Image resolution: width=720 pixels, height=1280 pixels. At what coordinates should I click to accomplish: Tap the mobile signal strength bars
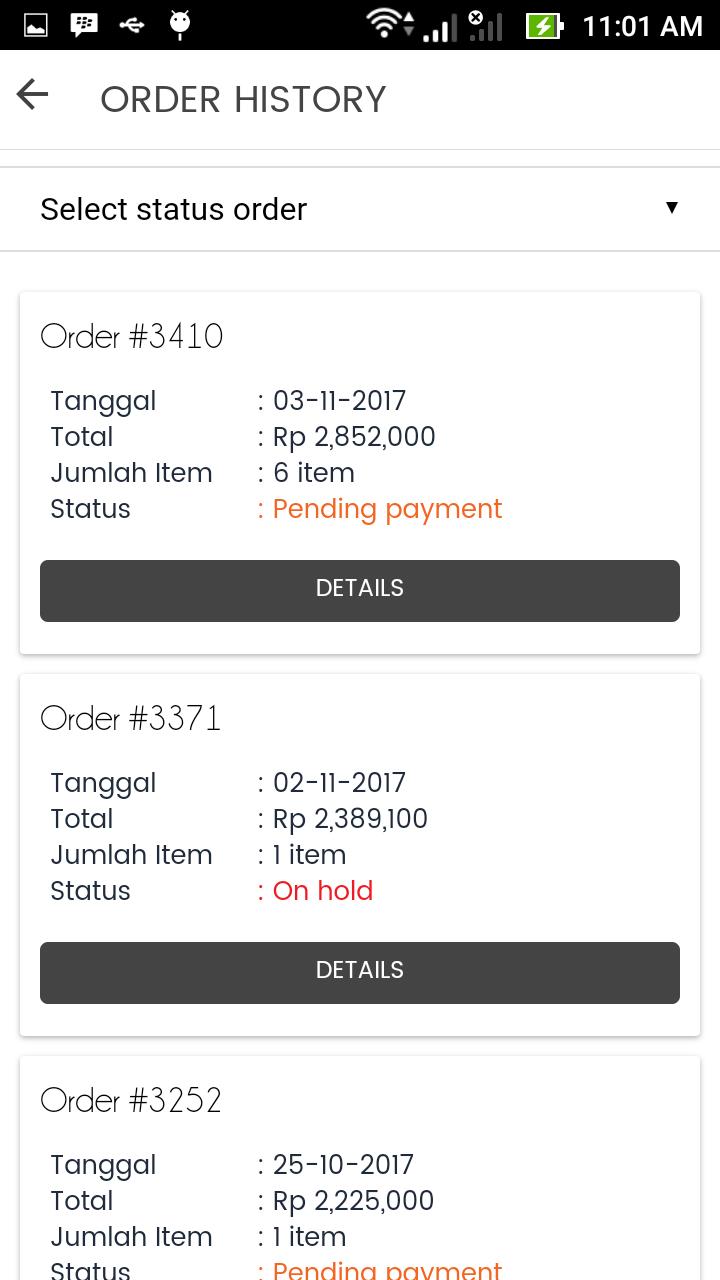click(x=439, y=26)
